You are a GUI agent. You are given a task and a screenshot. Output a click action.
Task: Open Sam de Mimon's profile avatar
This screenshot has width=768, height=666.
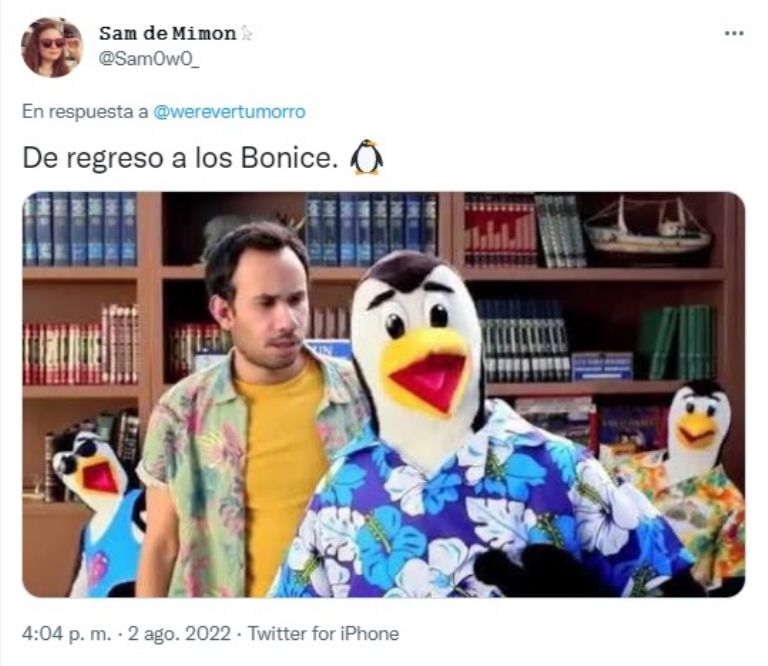pyautogui.click(x=52, y=48)
